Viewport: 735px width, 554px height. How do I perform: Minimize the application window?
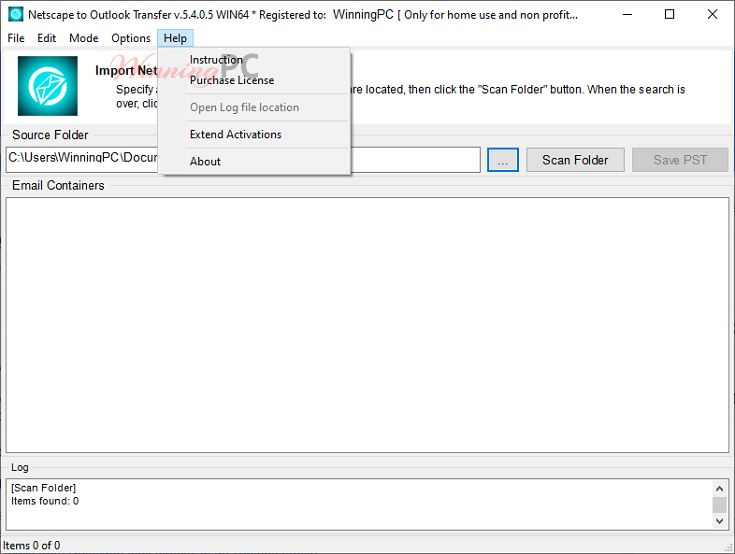(x=627, y=15)
